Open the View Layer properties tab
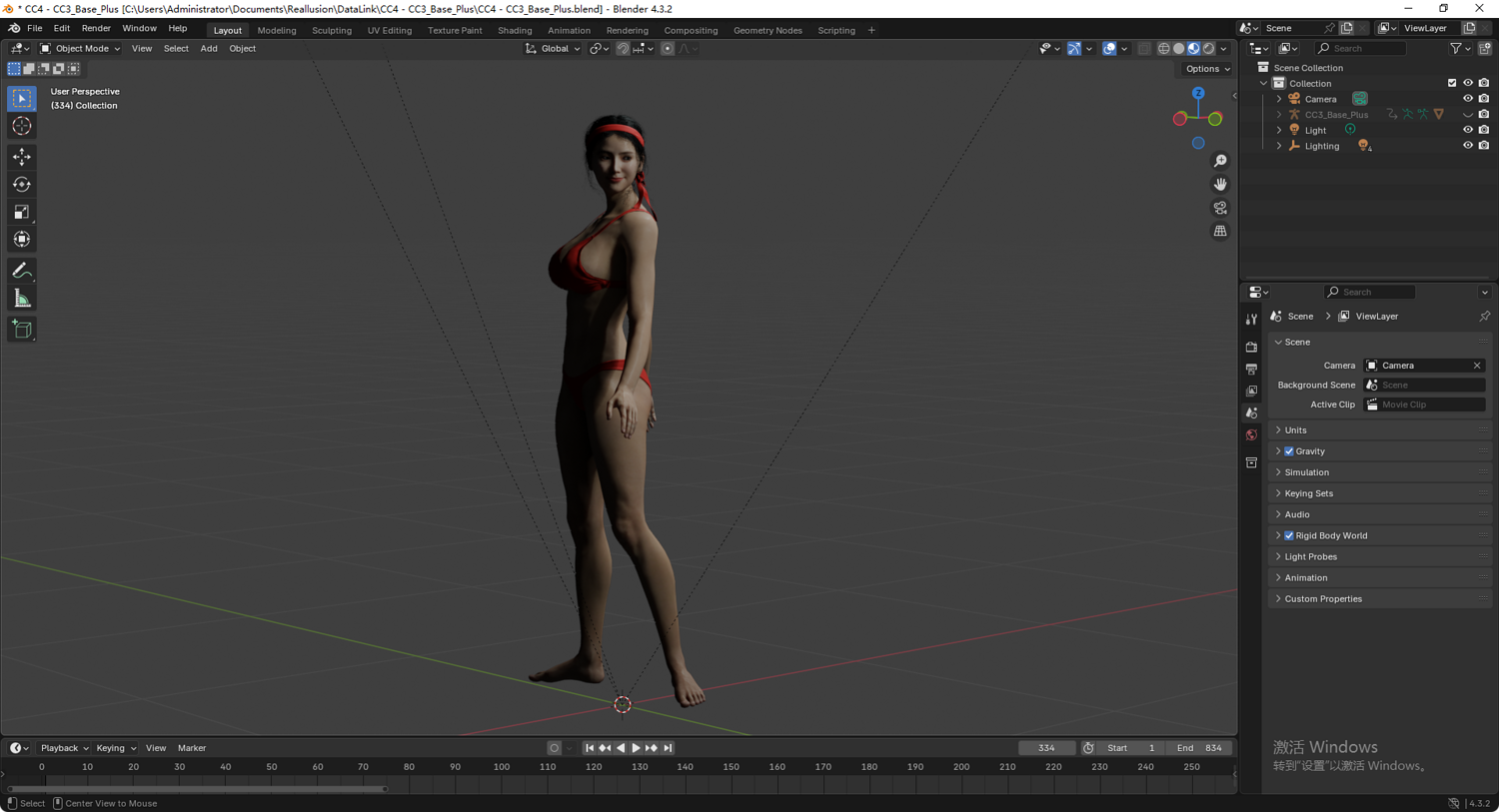Screen dimensions: 1499x812 coord(1251,391)
